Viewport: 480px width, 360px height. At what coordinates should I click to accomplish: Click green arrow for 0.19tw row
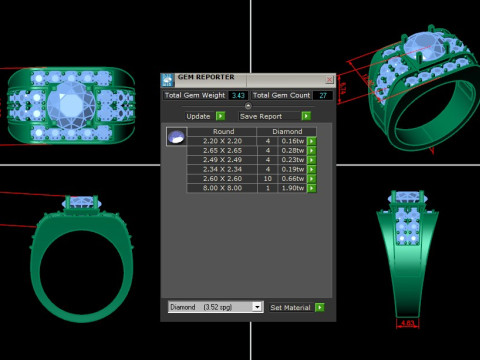[x=311, y=169]
